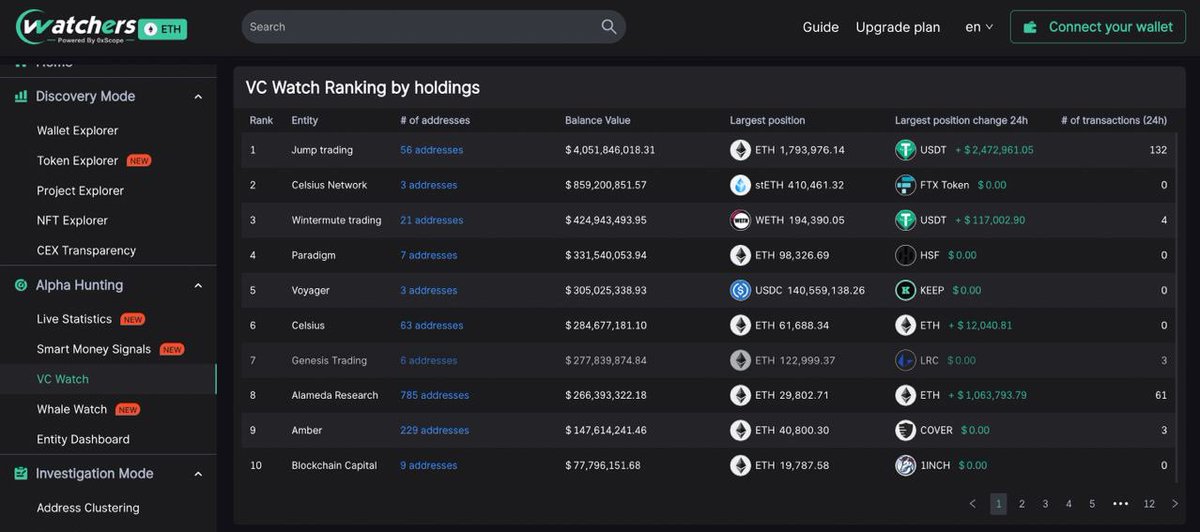Click the LRC token icon
Viewport: 1200px width, 532px height.
(x=905, y=360)
